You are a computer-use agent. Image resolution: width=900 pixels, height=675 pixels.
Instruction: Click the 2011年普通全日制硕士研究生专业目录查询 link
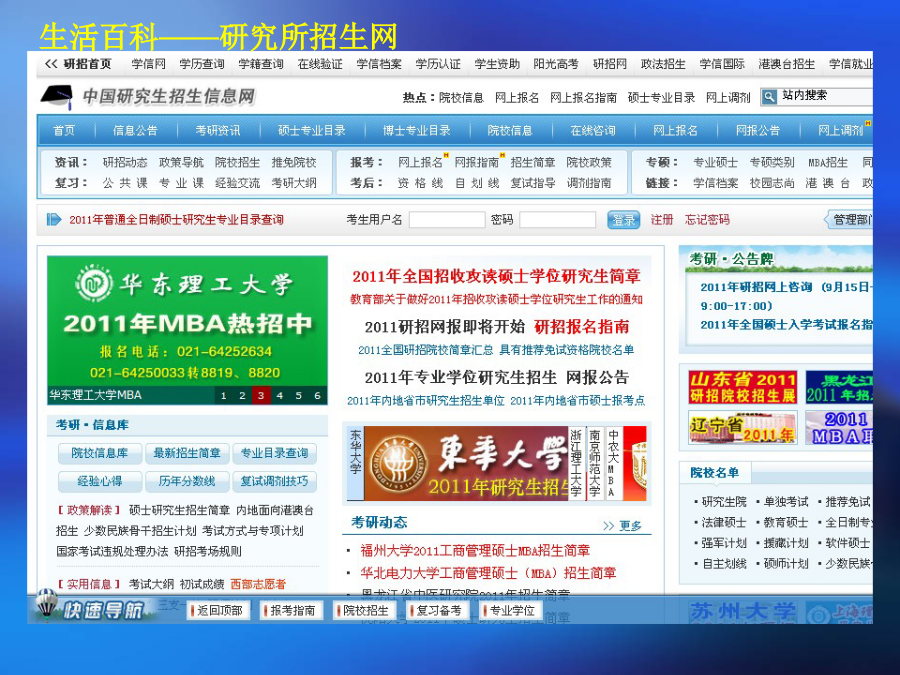click(176, 220)
